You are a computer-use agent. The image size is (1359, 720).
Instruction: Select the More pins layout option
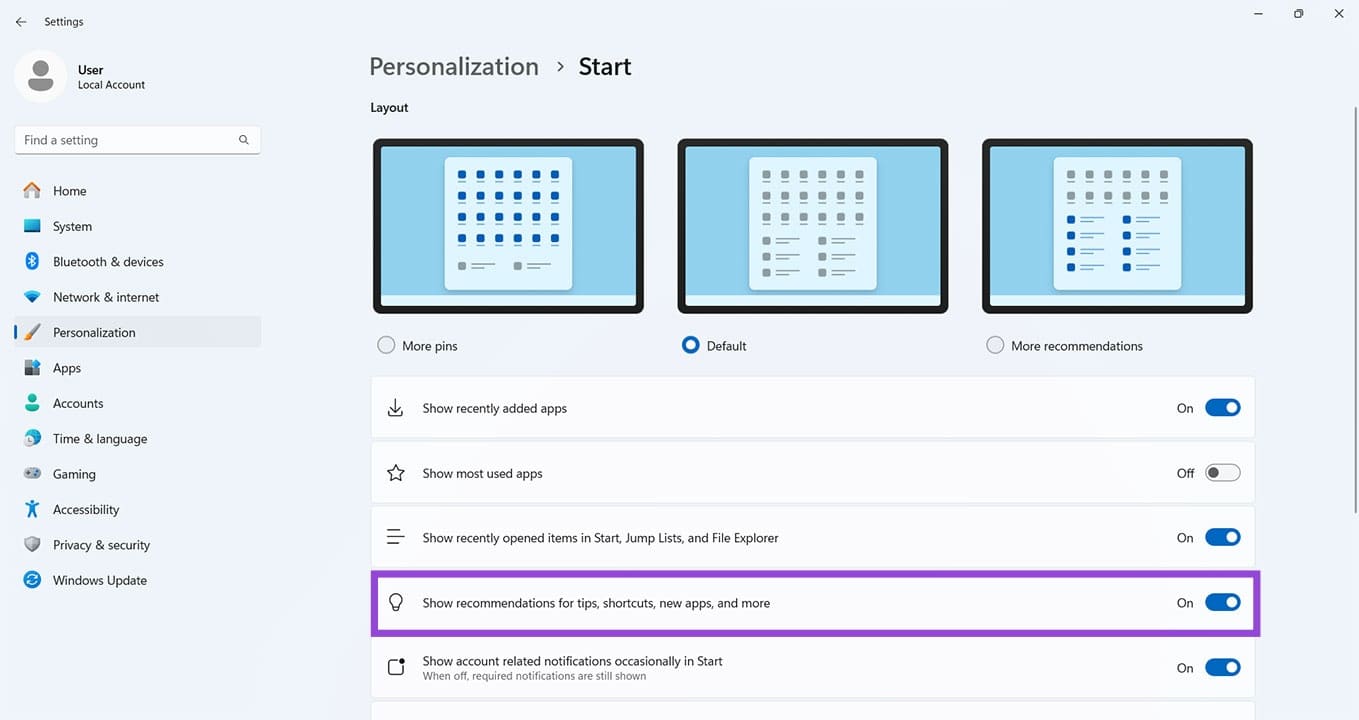point(386,344)
